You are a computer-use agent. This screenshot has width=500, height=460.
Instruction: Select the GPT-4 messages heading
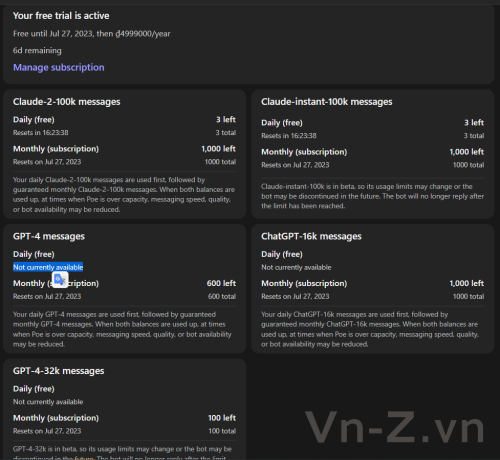[x=49, y=236]
